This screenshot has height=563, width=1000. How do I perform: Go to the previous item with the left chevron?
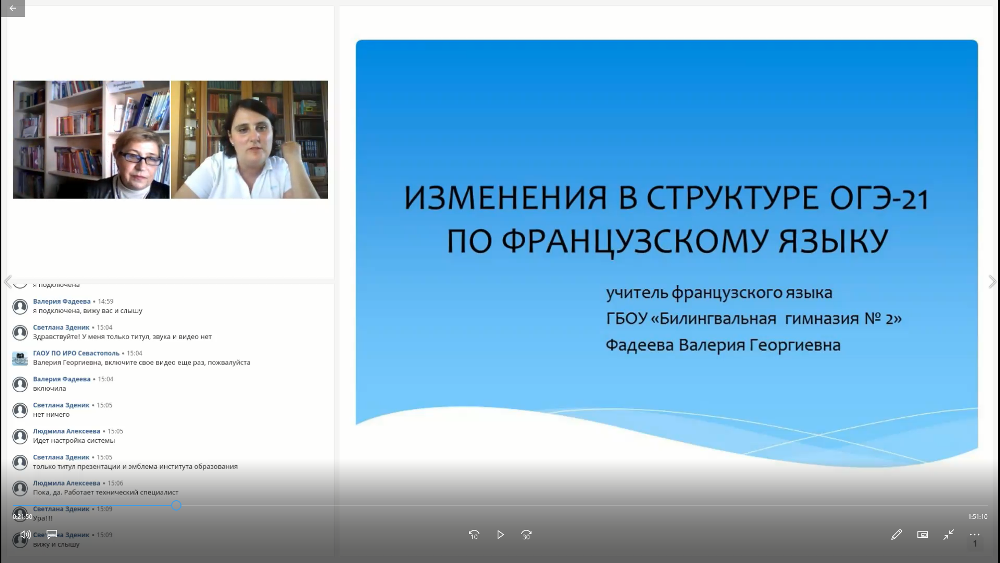7,282
